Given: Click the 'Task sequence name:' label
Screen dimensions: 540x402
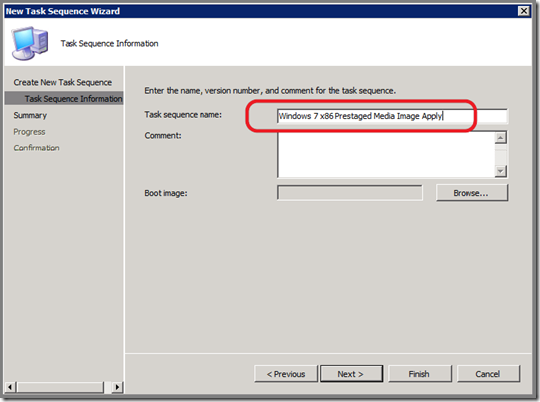Looking at the screenshot, I should pos(183,115).
